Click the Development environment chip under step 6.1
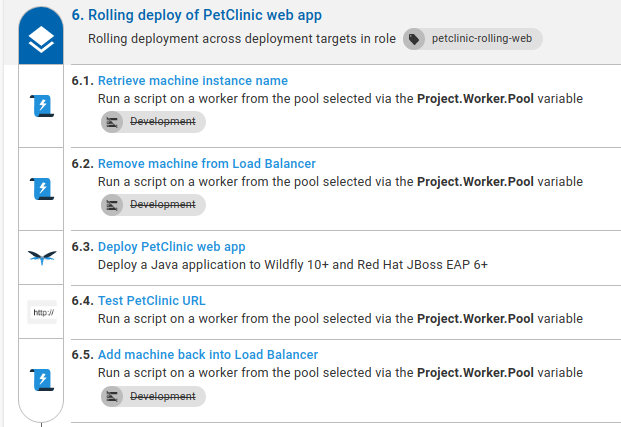The height and width of the screenshot is (427, 621). 153,122
